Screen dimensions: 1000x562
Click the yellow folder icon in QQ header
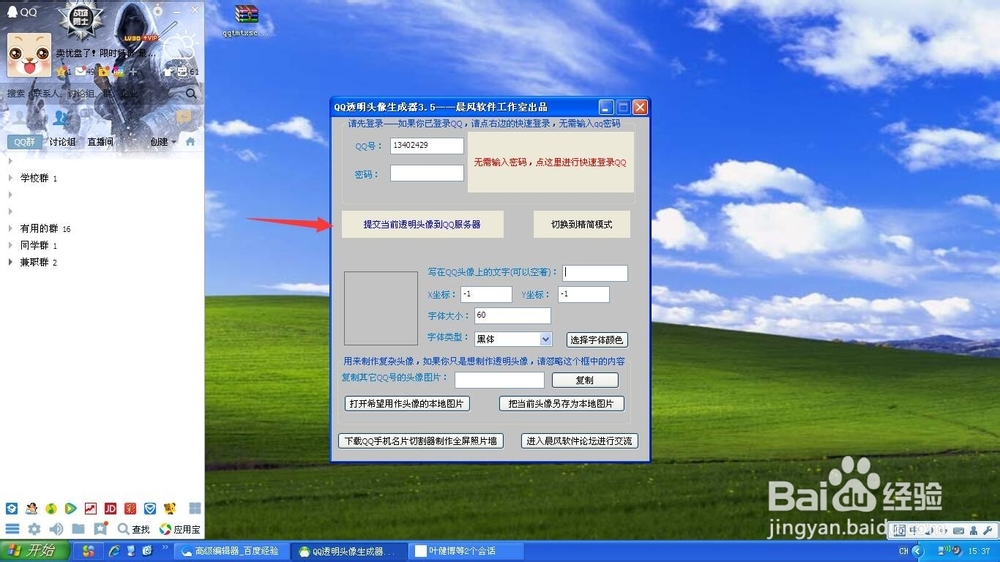click(x=103, y=71)
